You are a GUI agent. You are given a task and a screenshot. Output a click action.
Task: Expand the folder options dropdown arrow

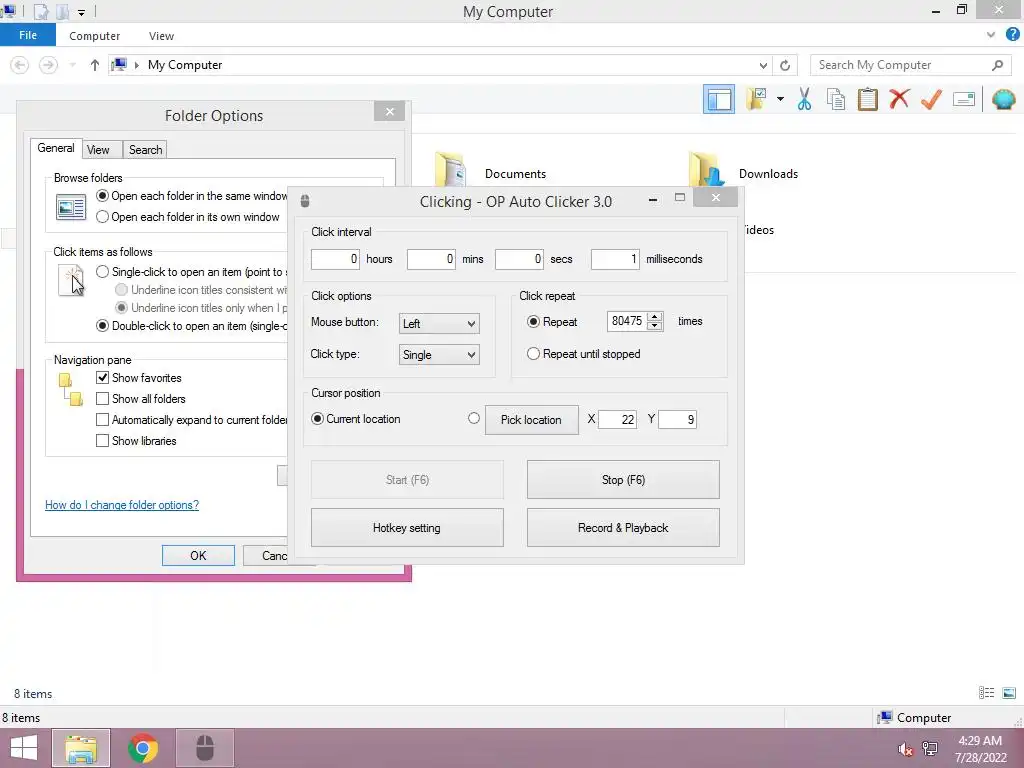point(780,99)
